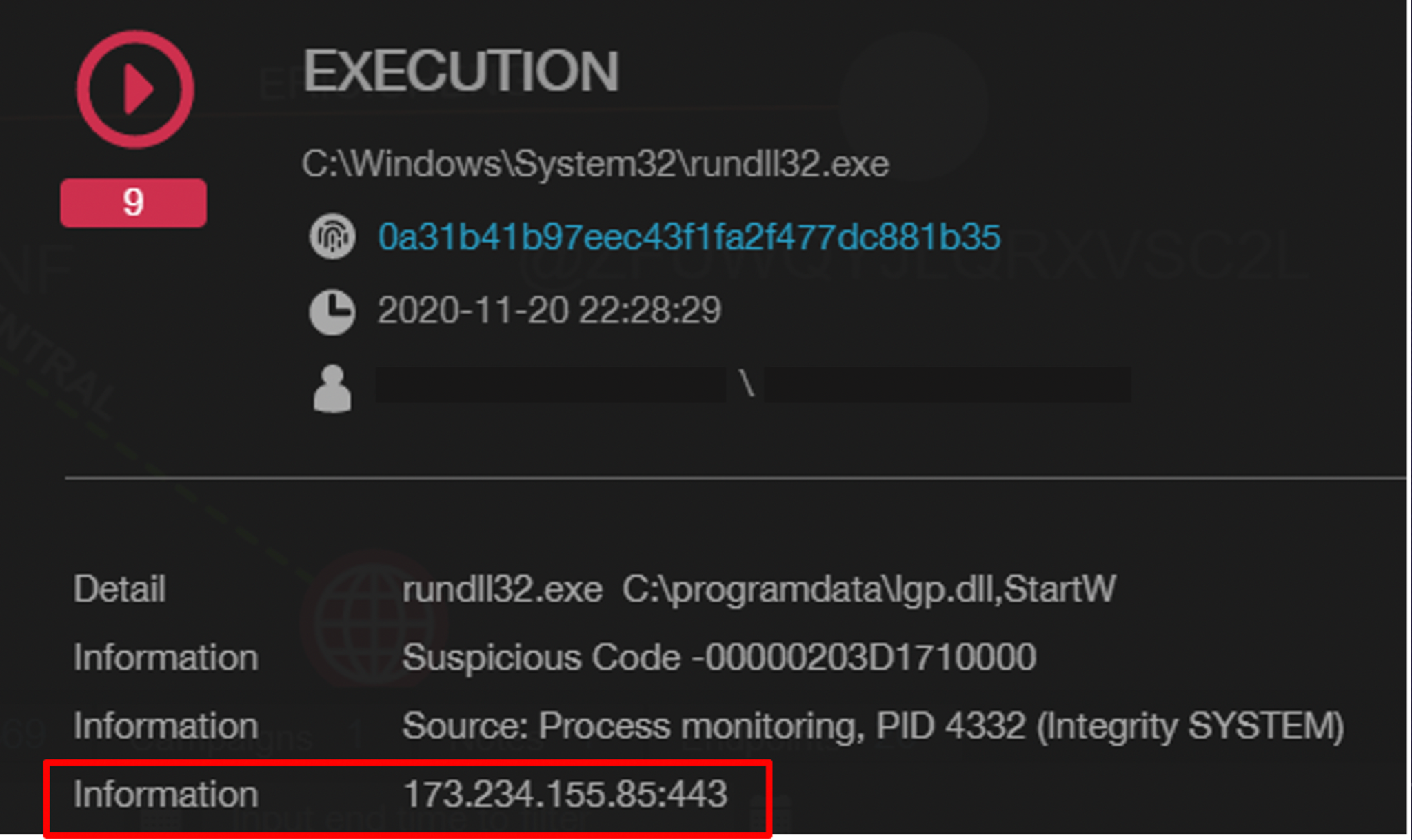
Task: Click the red Execution play icon
Action: pyautogui.click(x=135, y=89)
